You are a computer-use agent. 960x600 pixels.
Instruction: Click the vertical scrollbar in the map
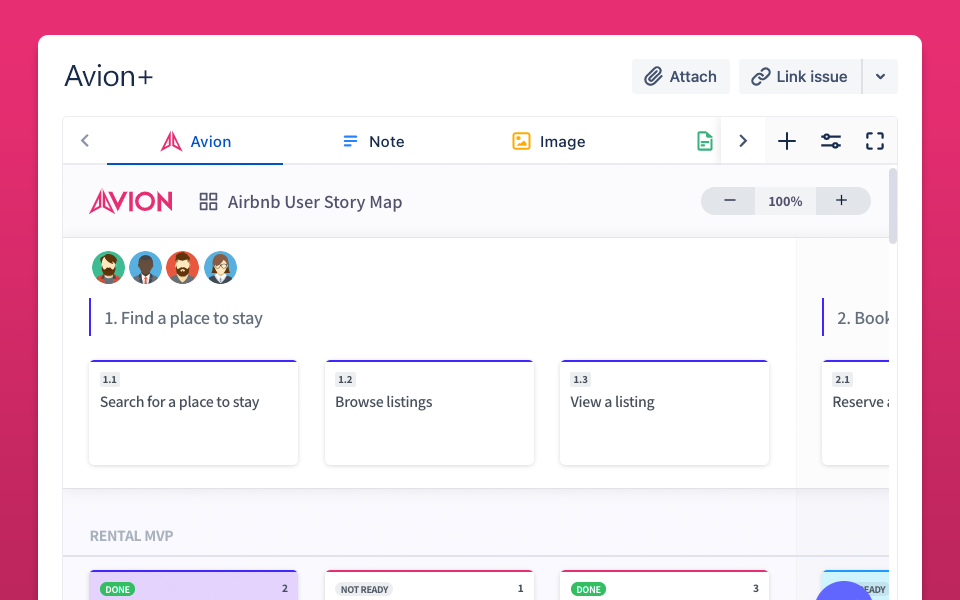pyautogui.click(x=893, y=206)
